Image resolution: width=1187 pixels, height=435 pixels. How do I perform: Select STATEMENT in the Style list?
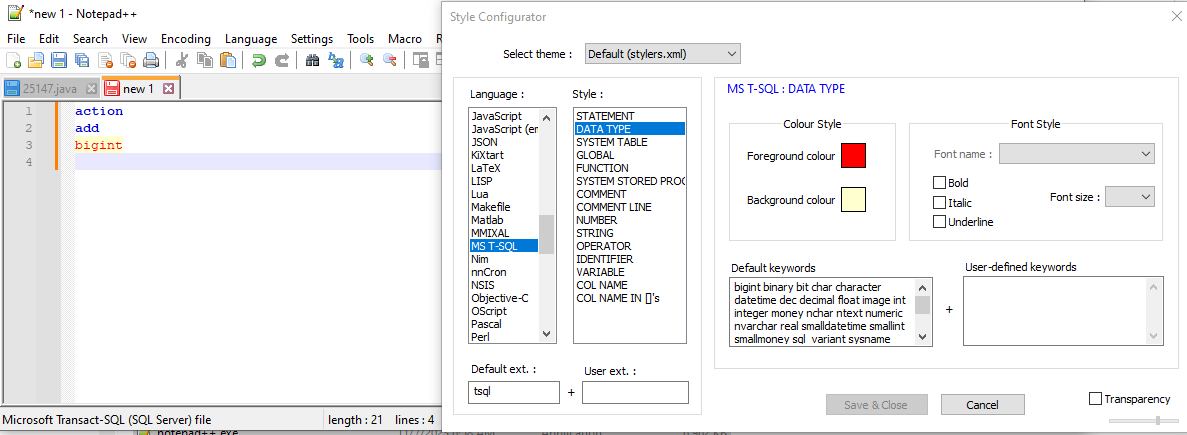click(x=629, y=116)
